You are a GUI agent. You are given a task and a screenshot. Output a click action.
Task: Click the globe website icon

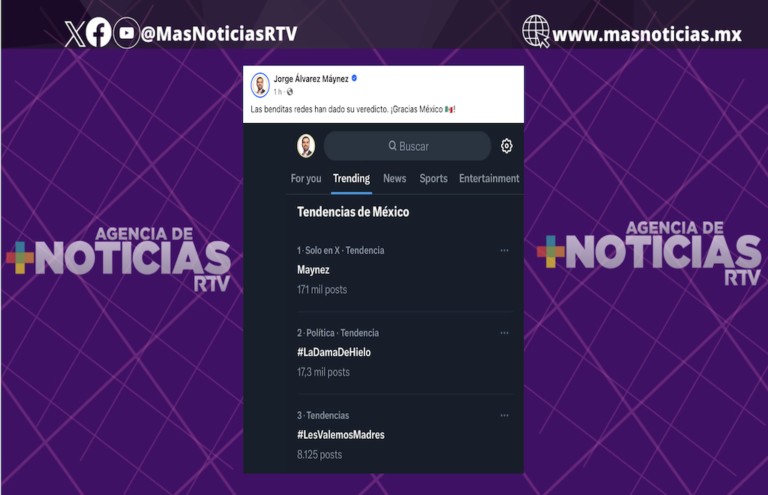pos(536,31)
